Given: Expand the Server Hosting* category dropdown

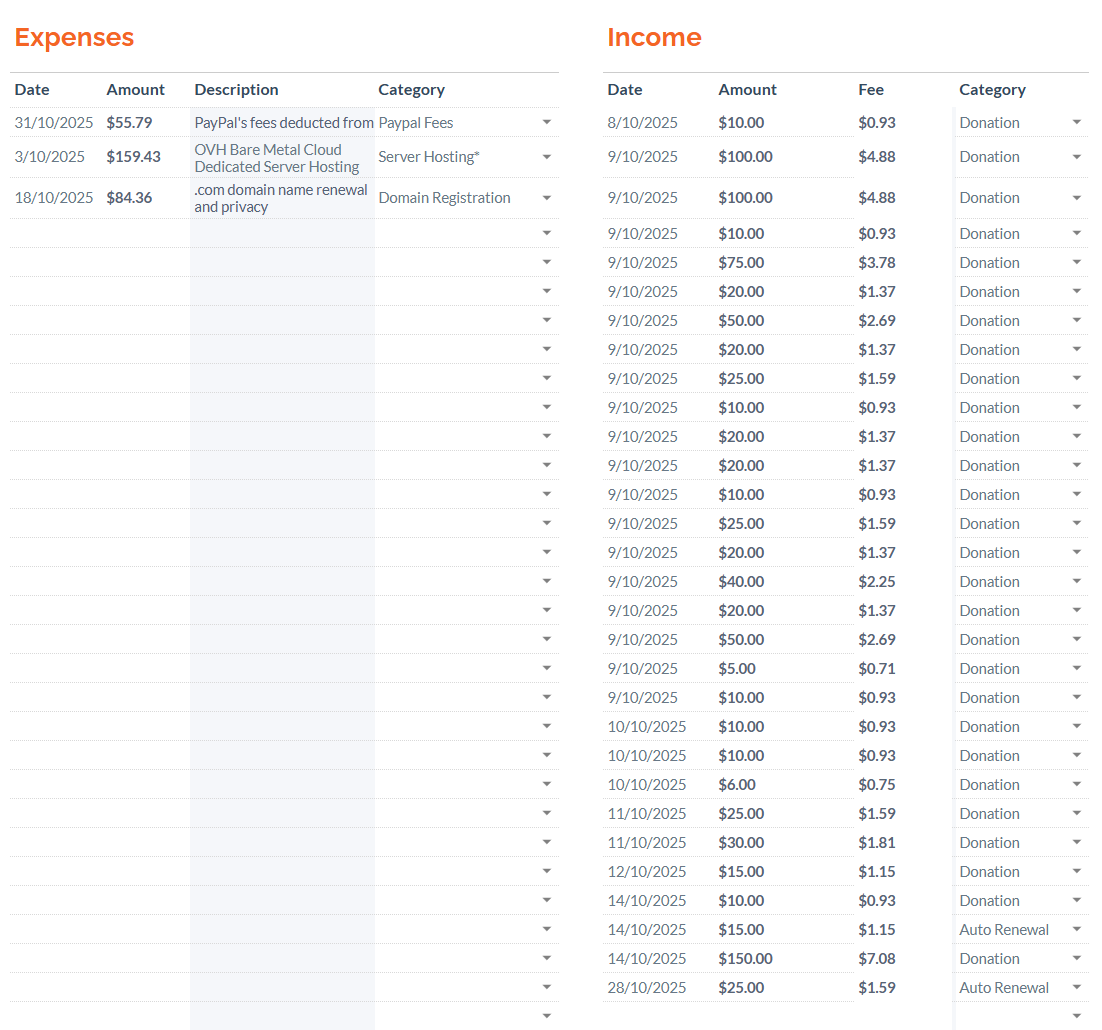Looking at the screenshot, I should click(546, 157).
